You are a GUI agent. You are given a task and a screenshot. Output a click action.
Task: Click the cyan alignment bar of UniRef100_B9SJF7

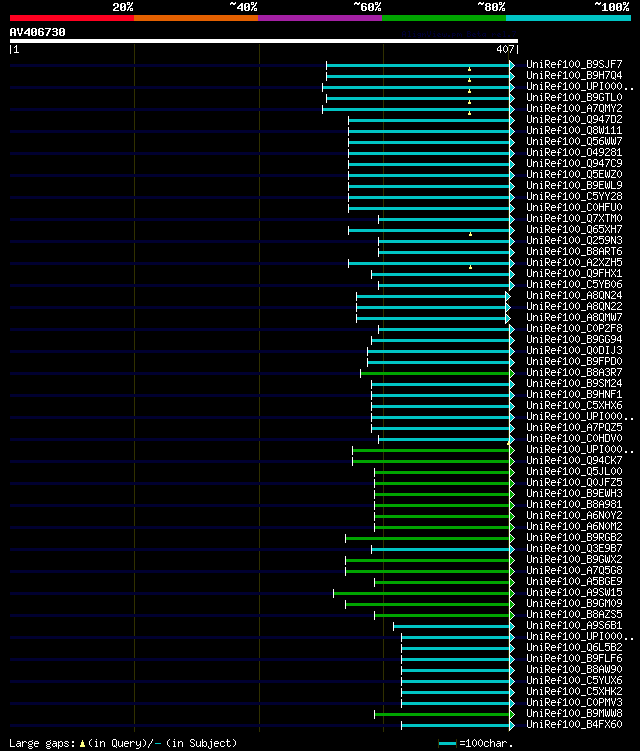click(418, 65)
